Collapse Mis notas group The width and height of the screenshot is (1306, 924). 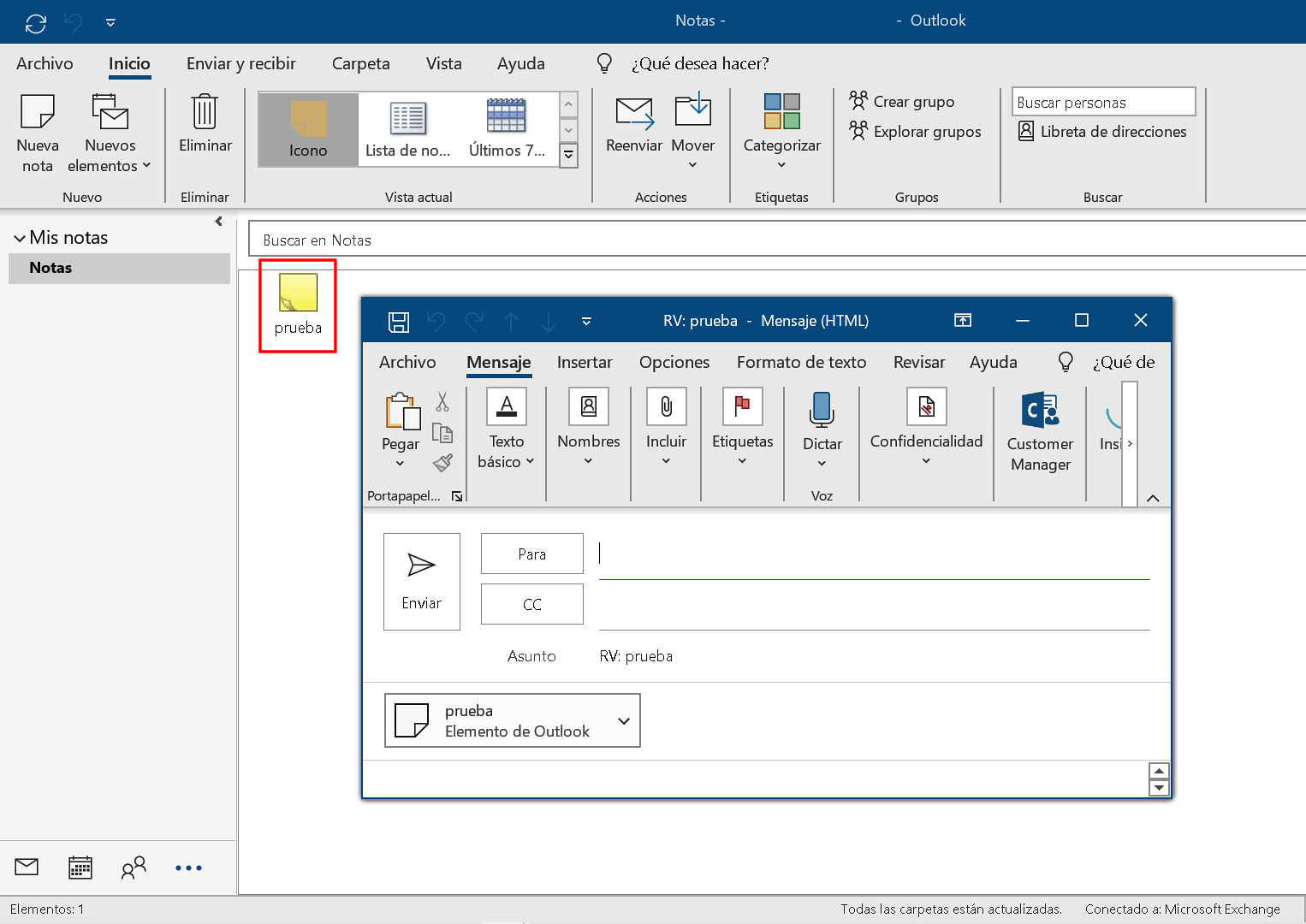(x=20, y=239)
